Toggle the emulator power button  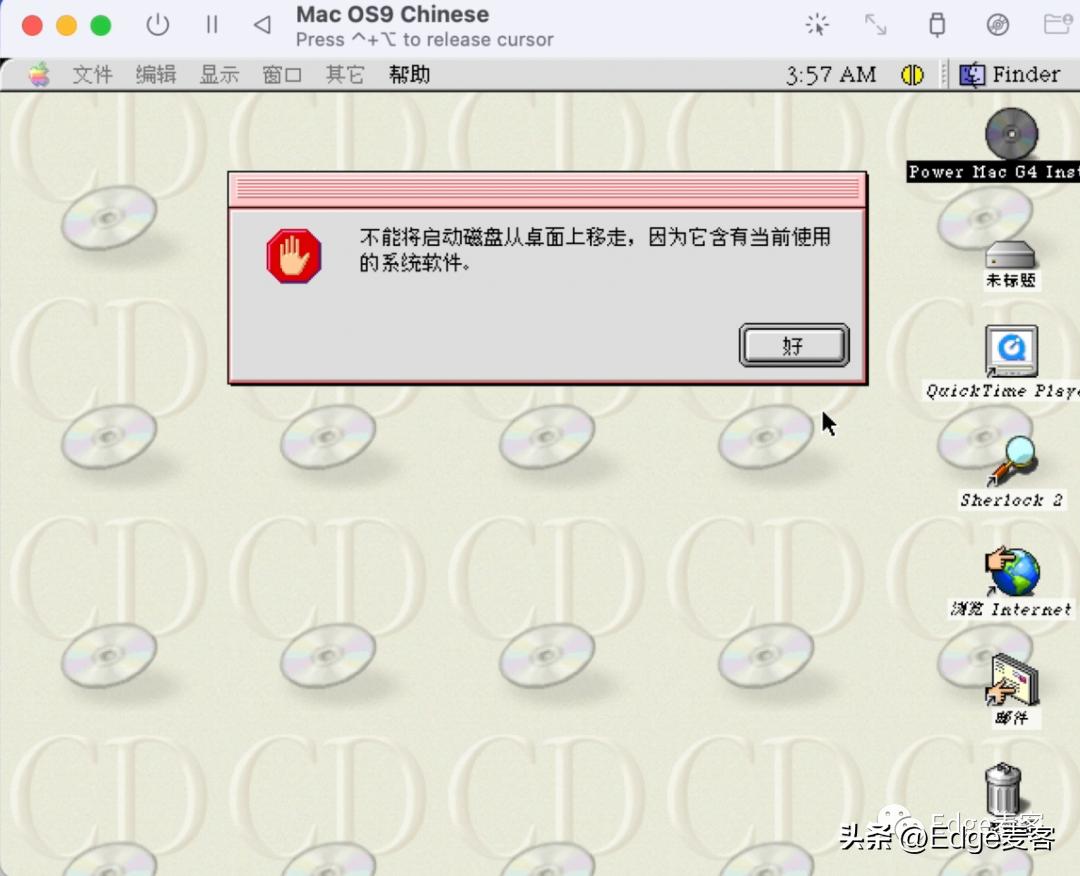tap(157, 26)
